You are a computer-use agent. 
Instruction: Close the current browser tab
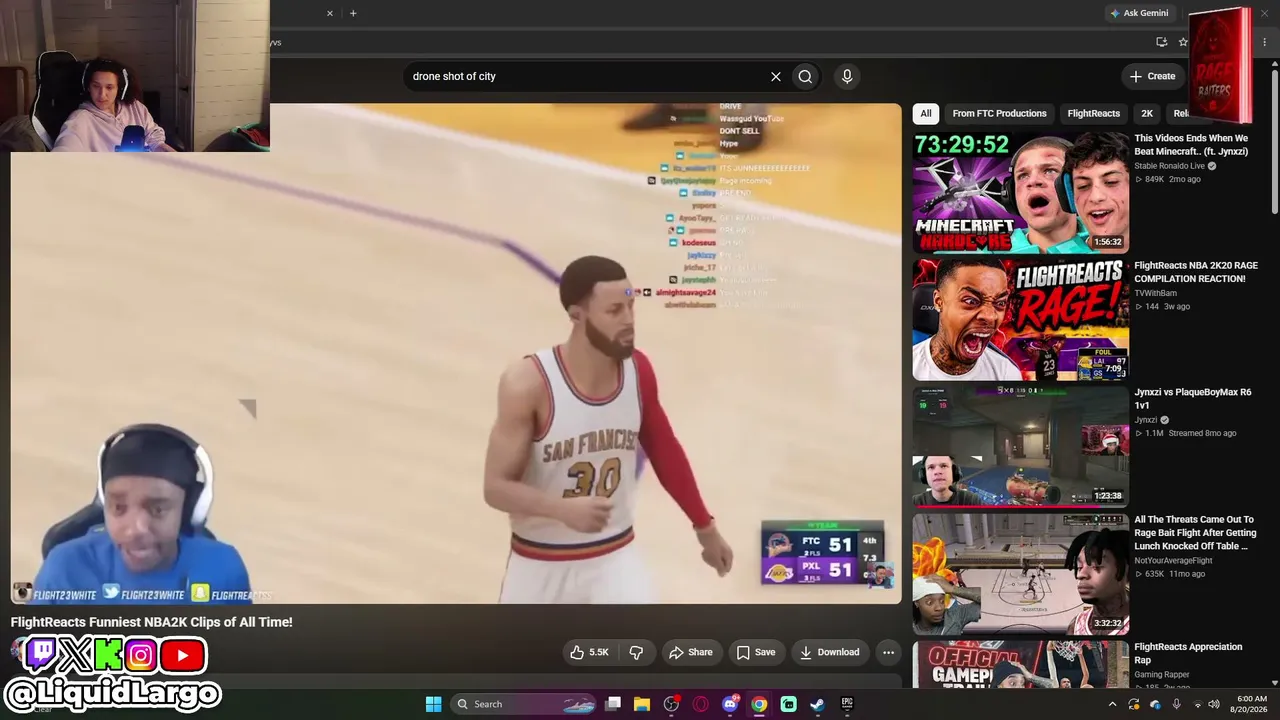(x=330, y=13)
